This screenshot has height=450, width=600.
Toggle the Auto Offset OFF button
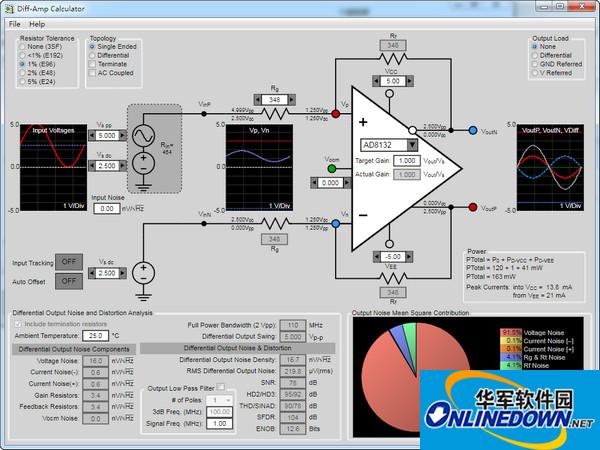point(69,281)
